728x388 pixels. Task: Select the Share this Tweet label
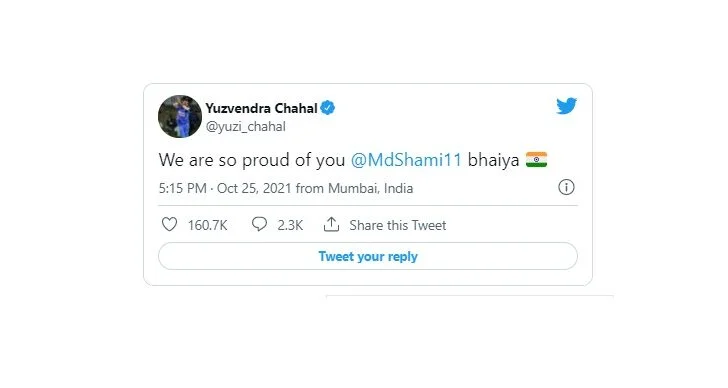click(x=397, y=226)
